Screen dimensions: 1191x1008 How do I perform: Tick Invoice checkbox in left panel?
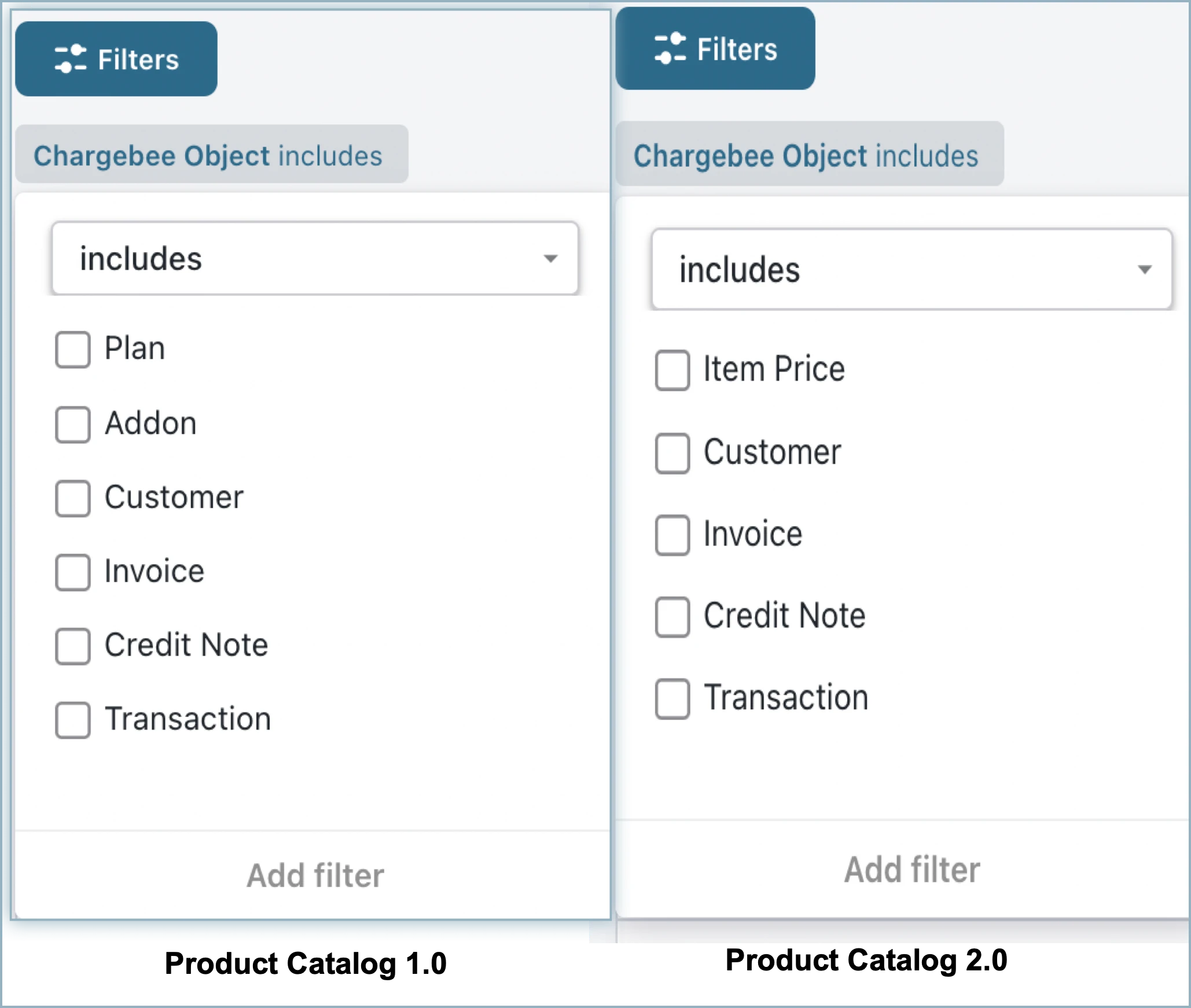pyautogui.click(x=73, y=572)
